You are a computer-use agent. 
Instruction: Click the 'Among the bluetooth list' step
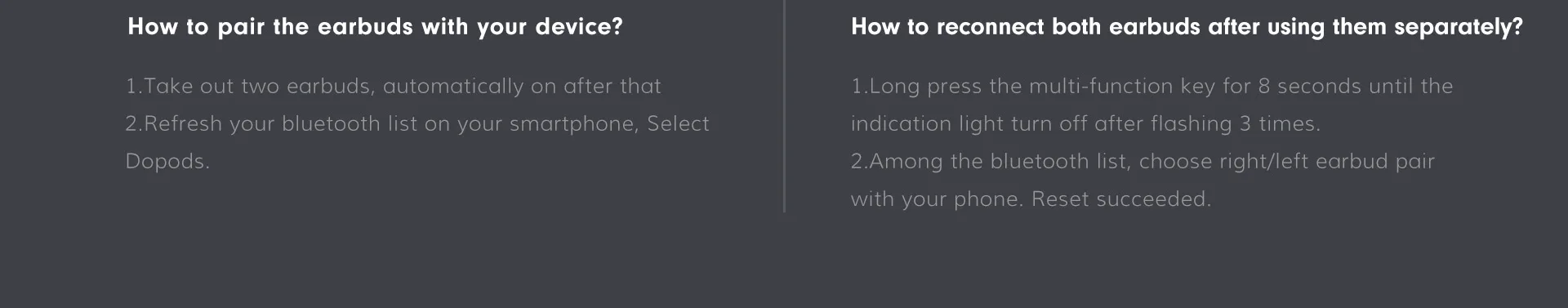[x=1143, y=161]
